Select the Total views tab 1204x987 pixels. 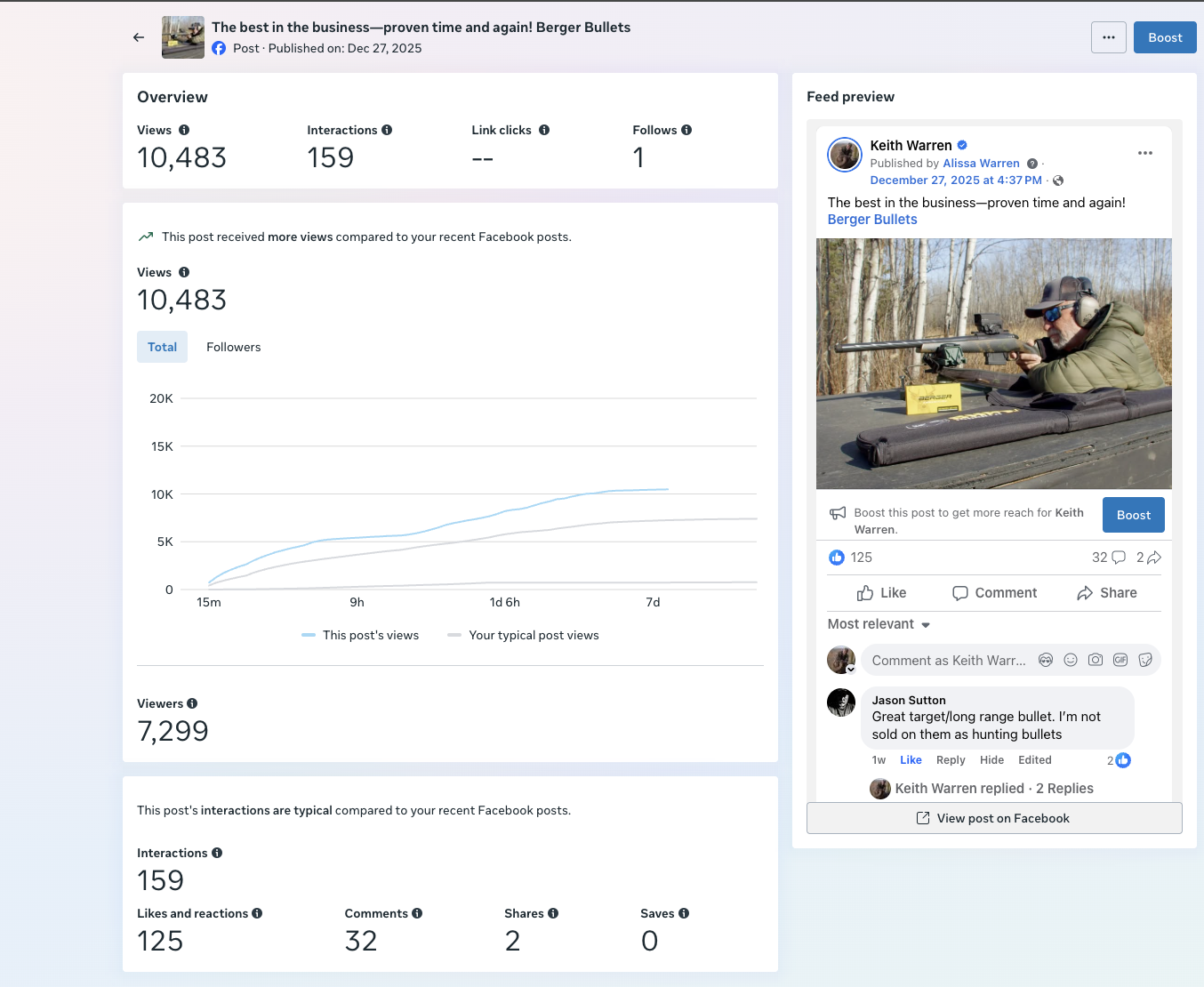coord(162,347)
